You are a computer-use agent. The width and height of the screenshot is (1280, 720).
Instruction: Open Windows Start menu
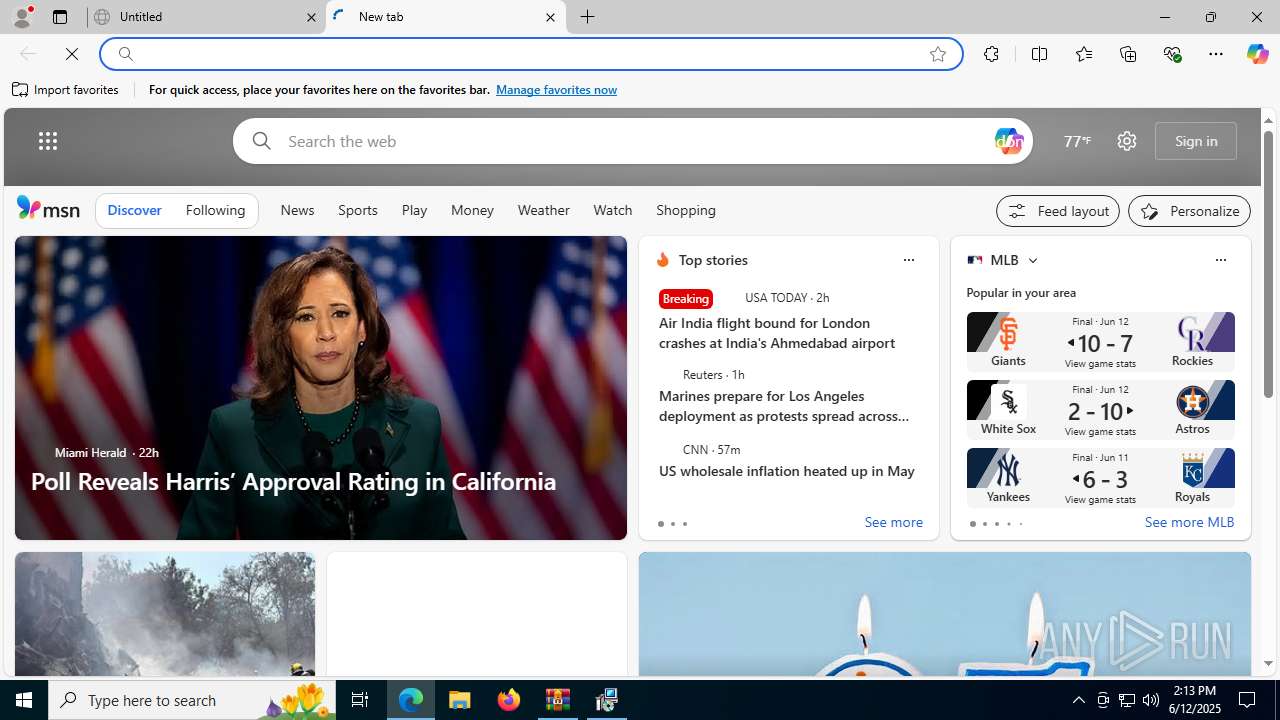point(24,700)
